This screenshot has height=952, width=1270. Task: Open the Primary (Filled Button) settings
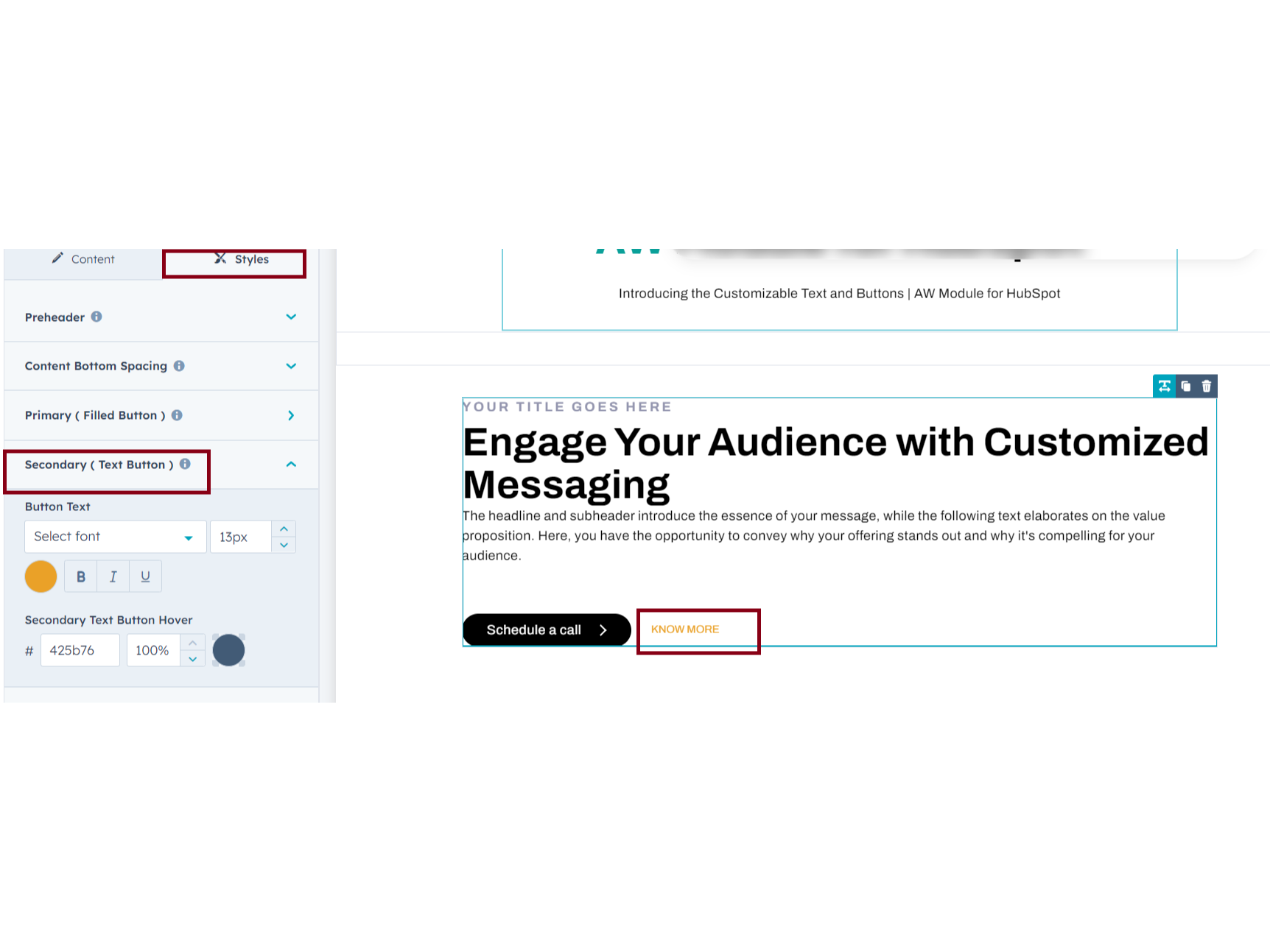[291, 415]
